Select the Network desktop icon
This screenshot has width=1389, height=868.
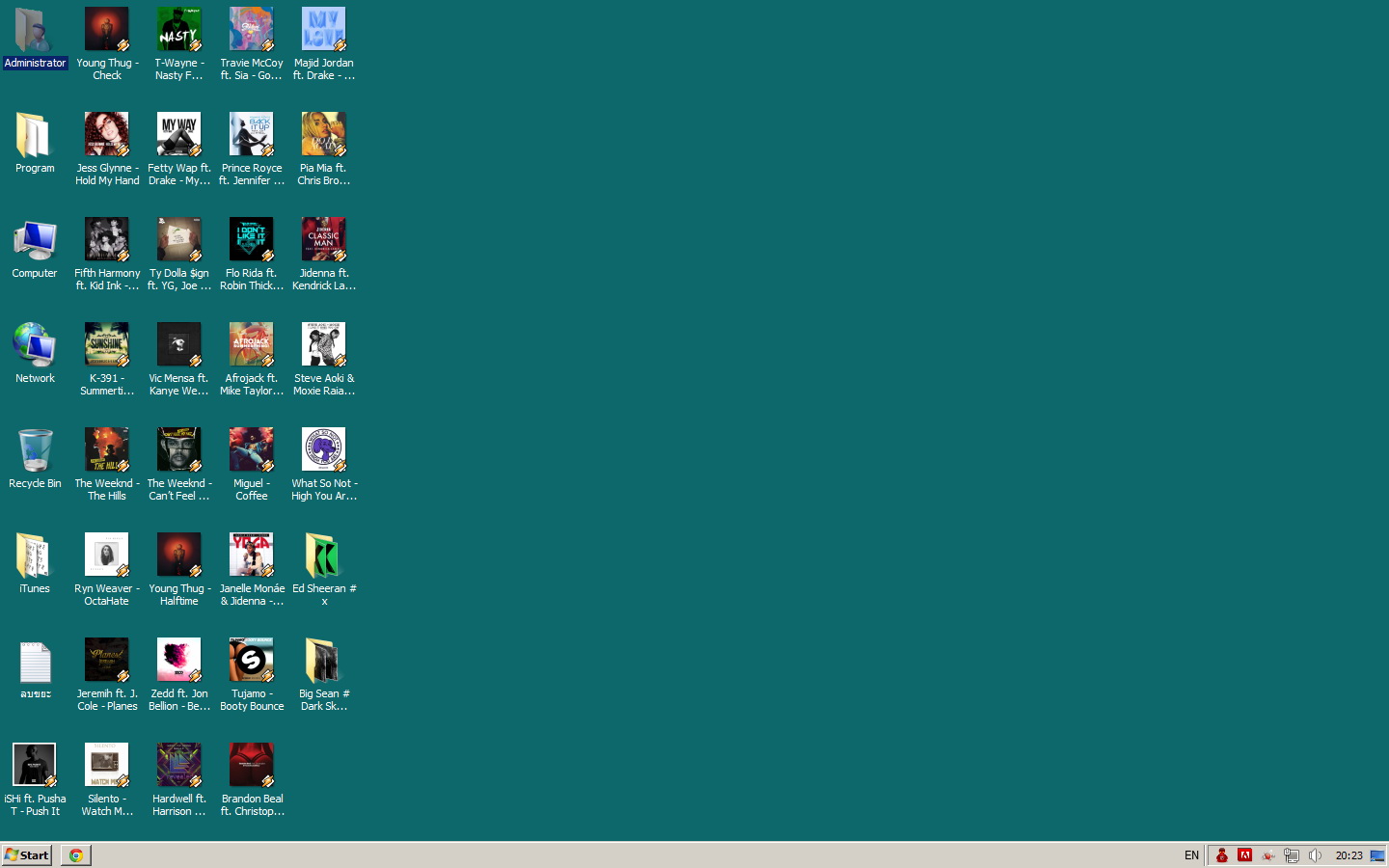[x=35, y=354]
